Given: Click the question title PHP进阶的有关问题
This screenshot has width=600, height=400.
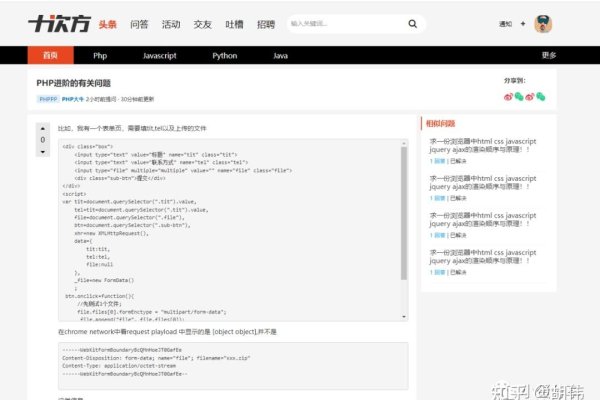Looking at the screenshot, I should (73, 83).
